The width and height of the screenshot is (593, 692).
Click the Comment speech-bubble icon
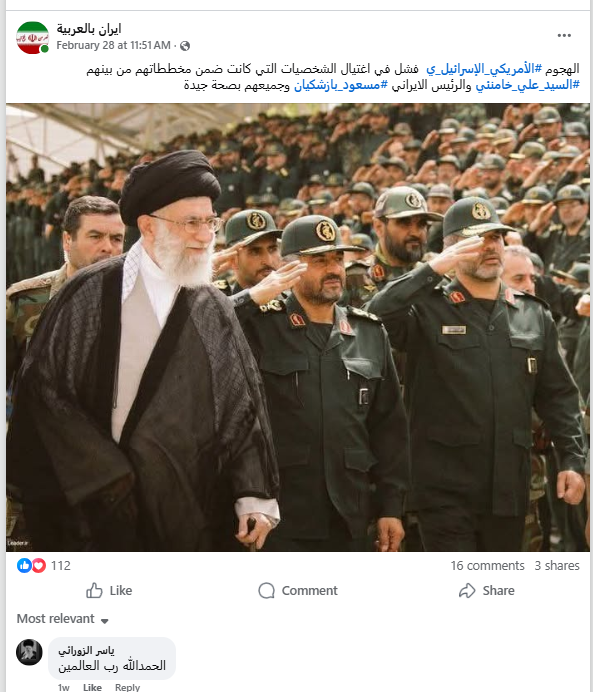(266, 590)
